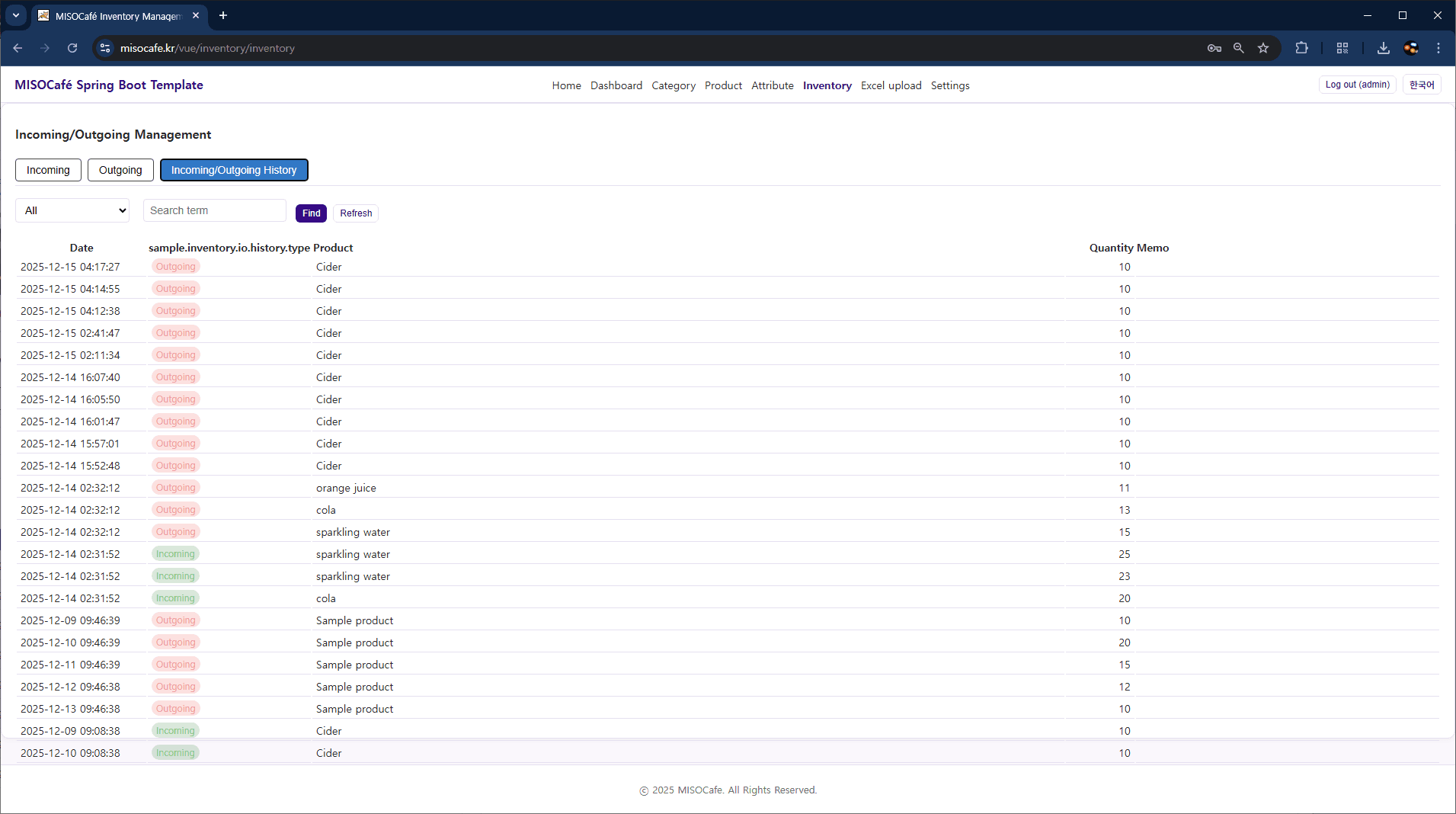Expand the tab search chevron
The height and width of the screenshot is (814, 1456).
(x=15, y=15)
